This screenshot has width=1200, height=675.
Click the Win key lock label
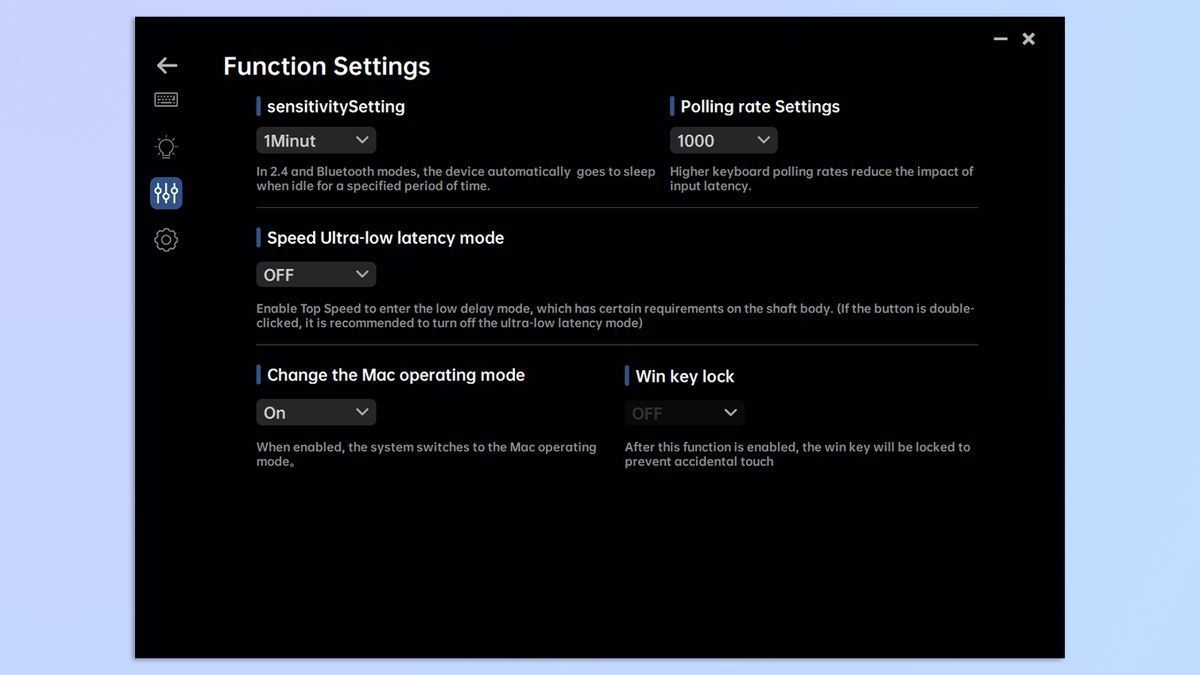tap(685, 377)
